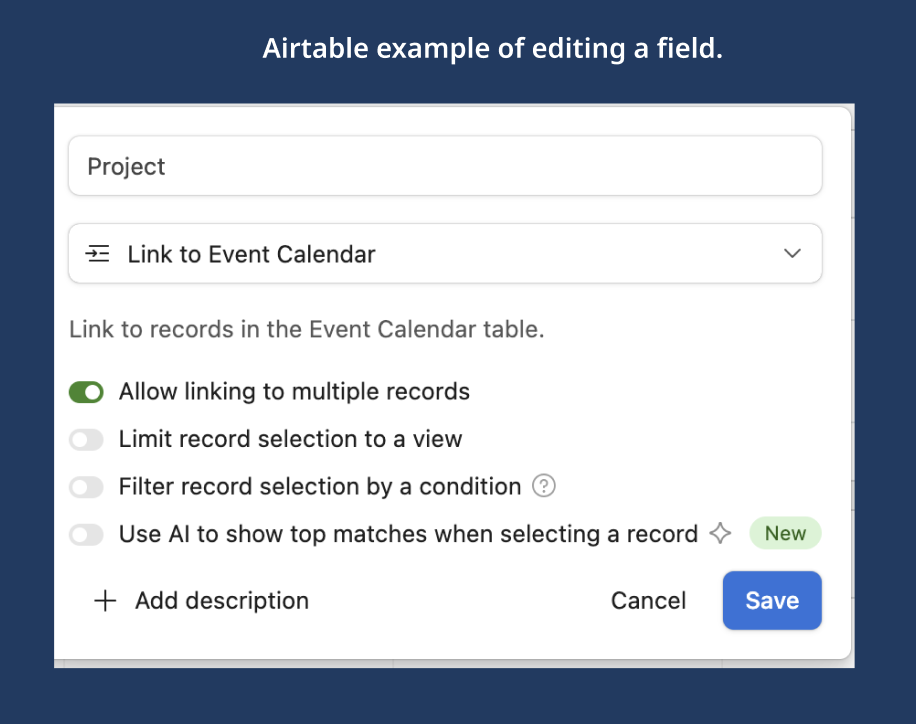
Task: Click the Filter record selection by condition label
Action: tap(320, 487)
